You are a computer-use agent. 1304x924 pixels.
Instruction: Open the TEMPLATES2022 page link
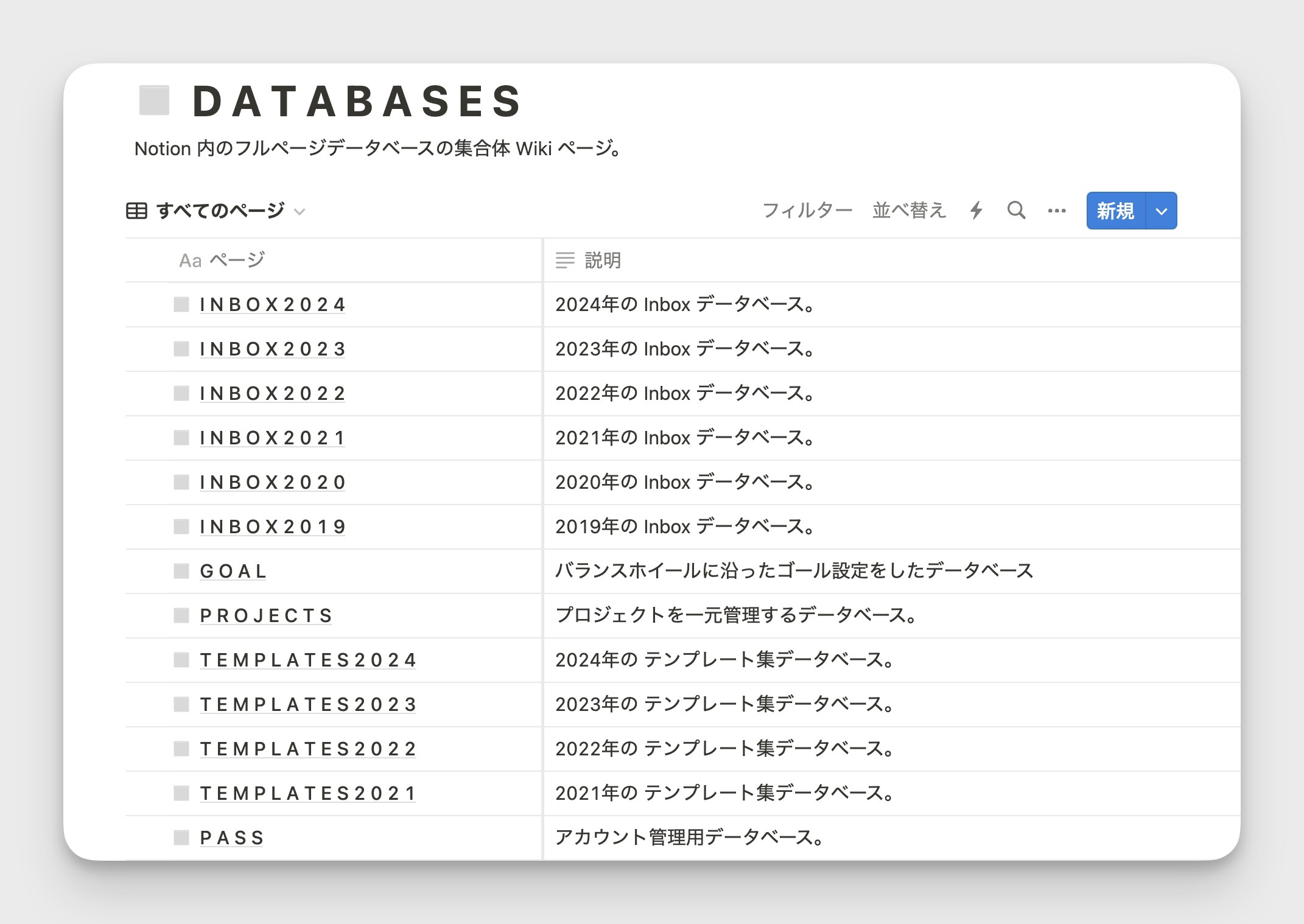(308, 749)
